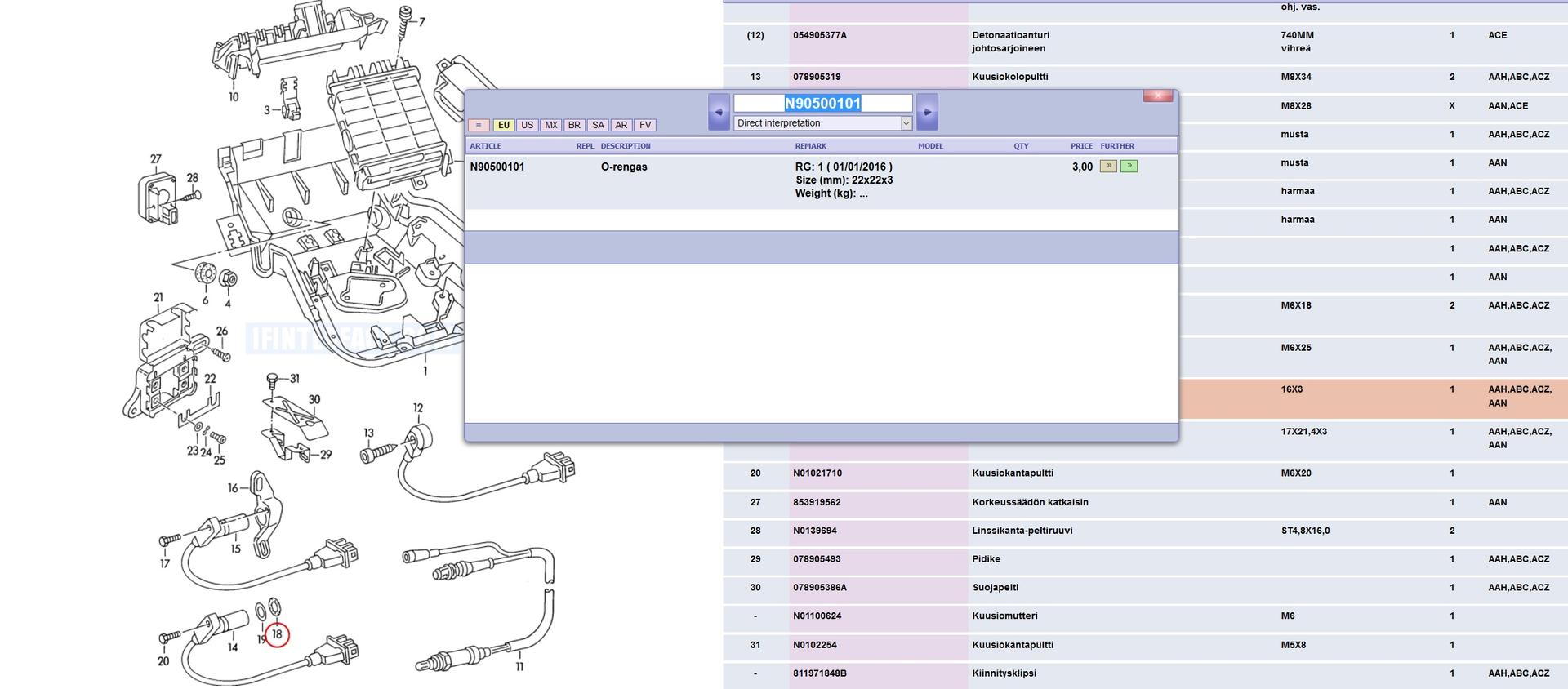Close the part interpretation popup
The image size is (1568, 689).
coord(1157,96)
